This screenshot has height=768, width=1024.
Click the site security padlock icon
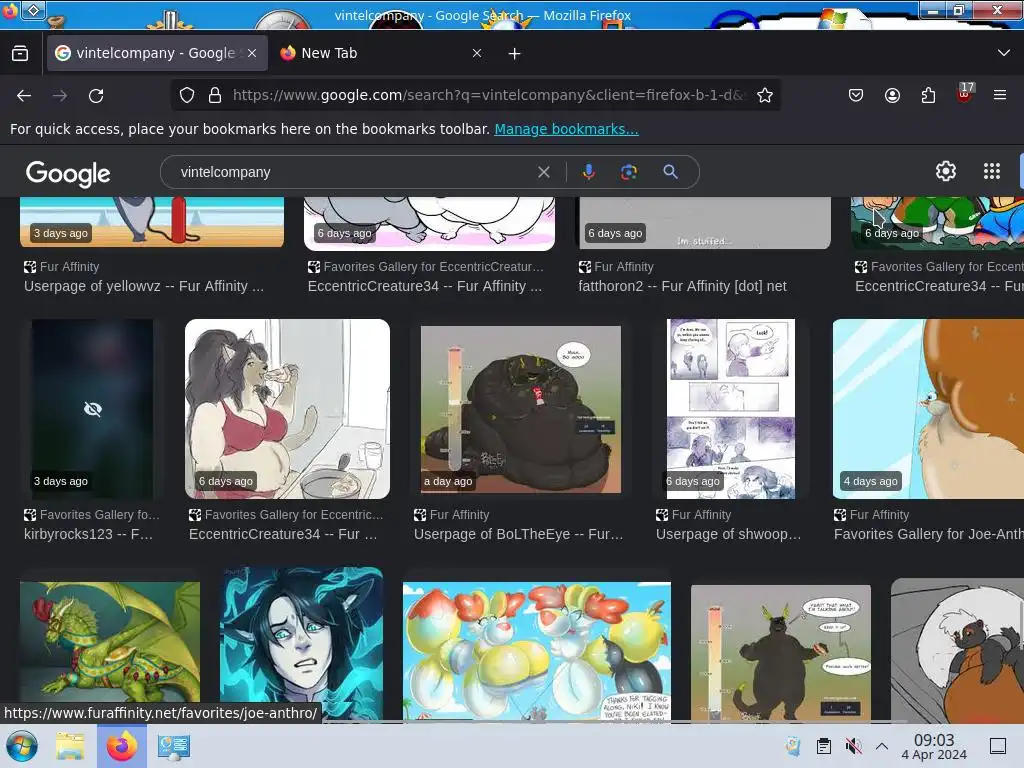215,95
